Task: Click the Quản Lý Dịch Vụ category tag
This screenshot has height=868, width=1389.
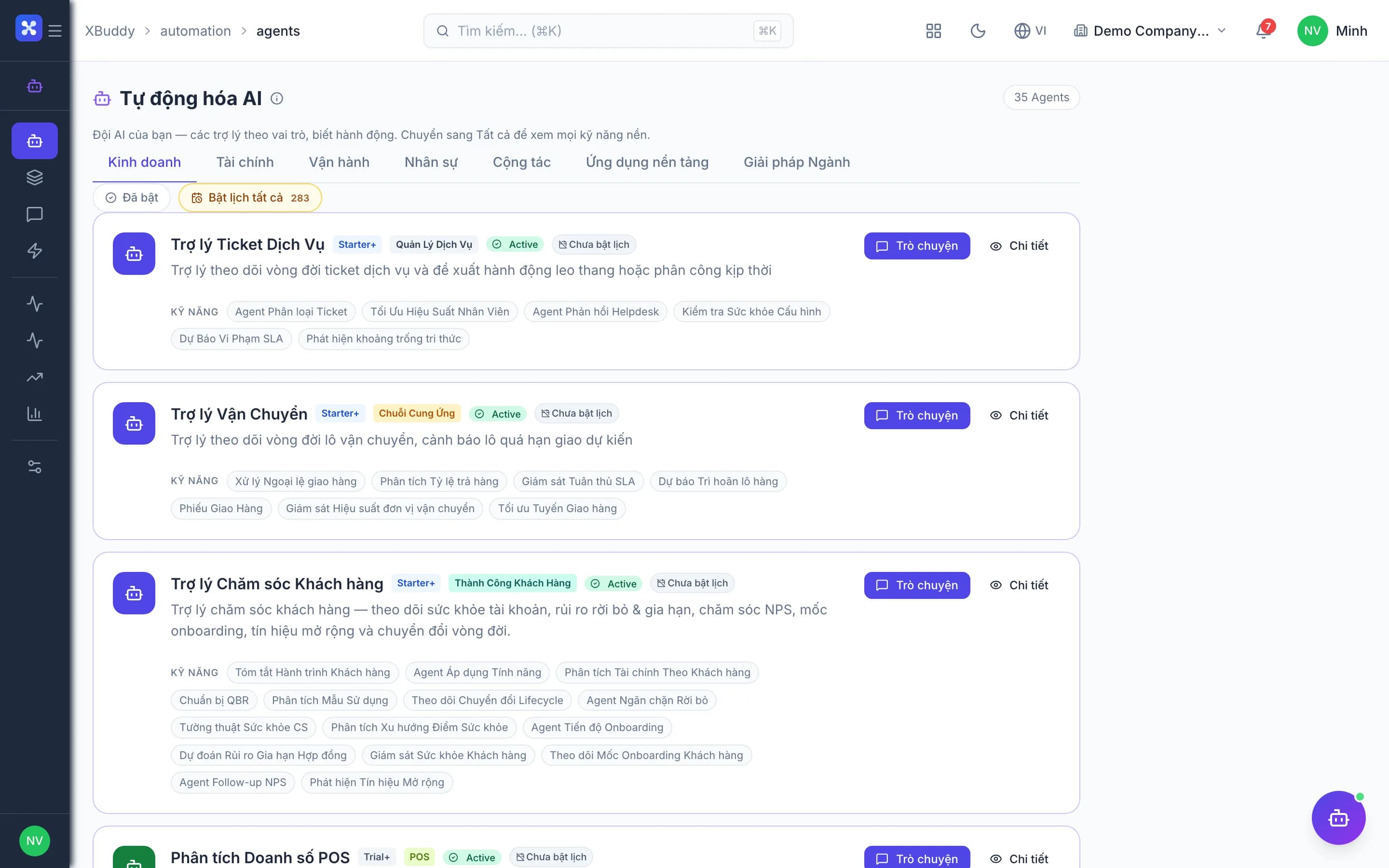Action: coord(434,244)
